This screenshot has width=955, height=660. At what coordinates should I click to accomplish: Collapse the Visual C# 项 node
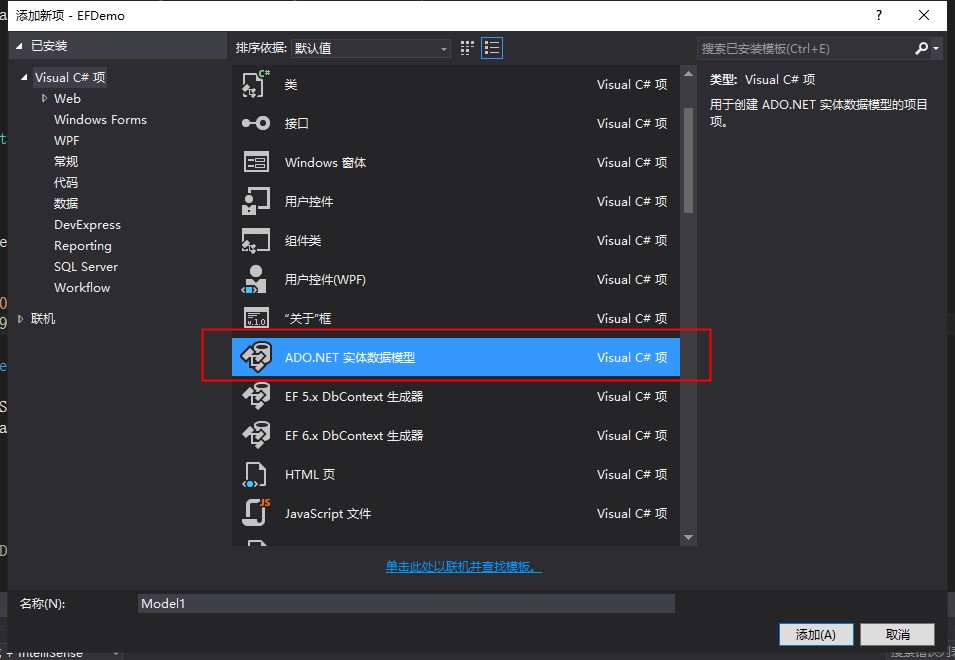tap(24, 77)
